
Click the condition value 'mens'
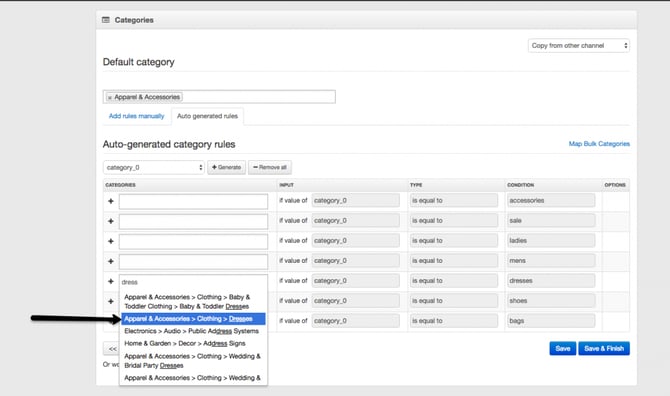(x=551, y=261)
